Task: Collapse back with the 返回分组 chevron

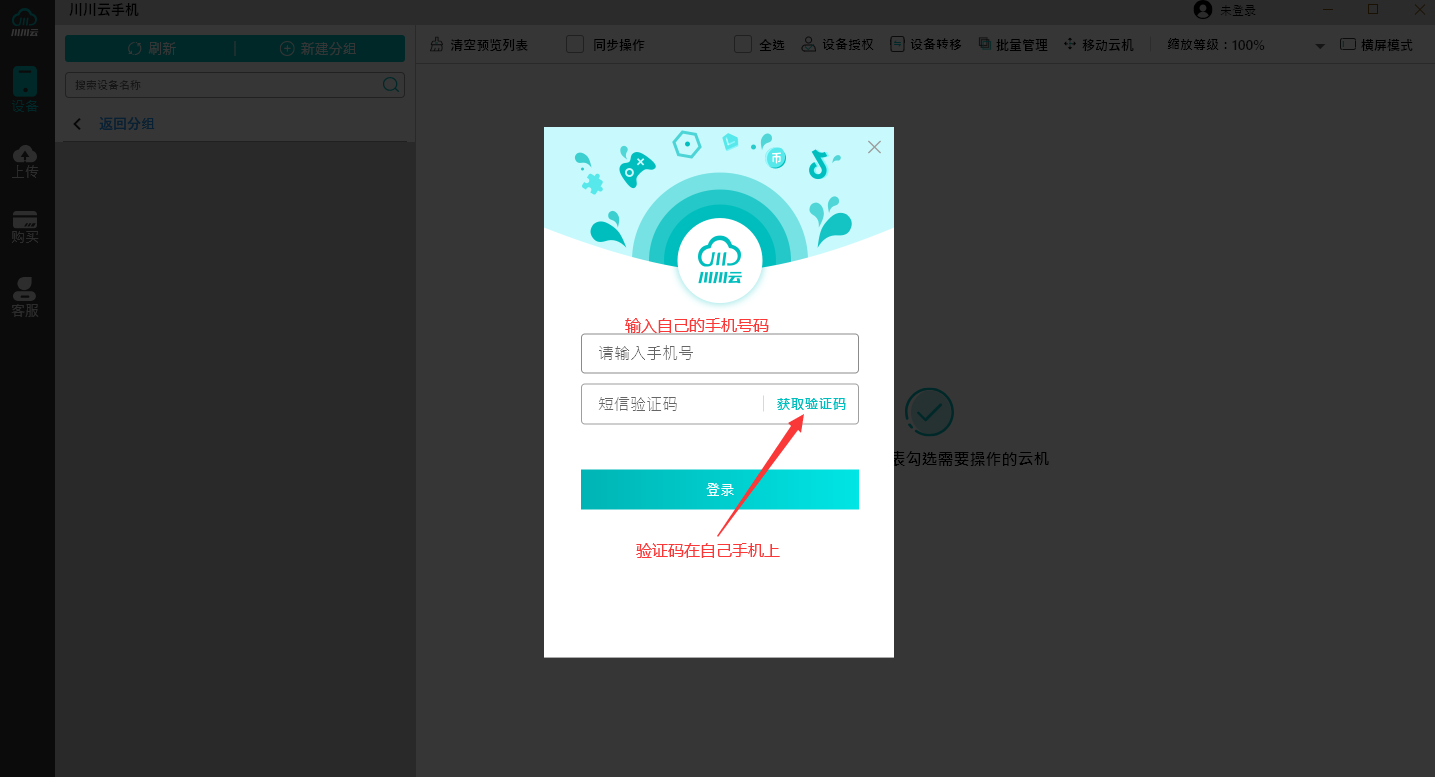Action: 77,123
